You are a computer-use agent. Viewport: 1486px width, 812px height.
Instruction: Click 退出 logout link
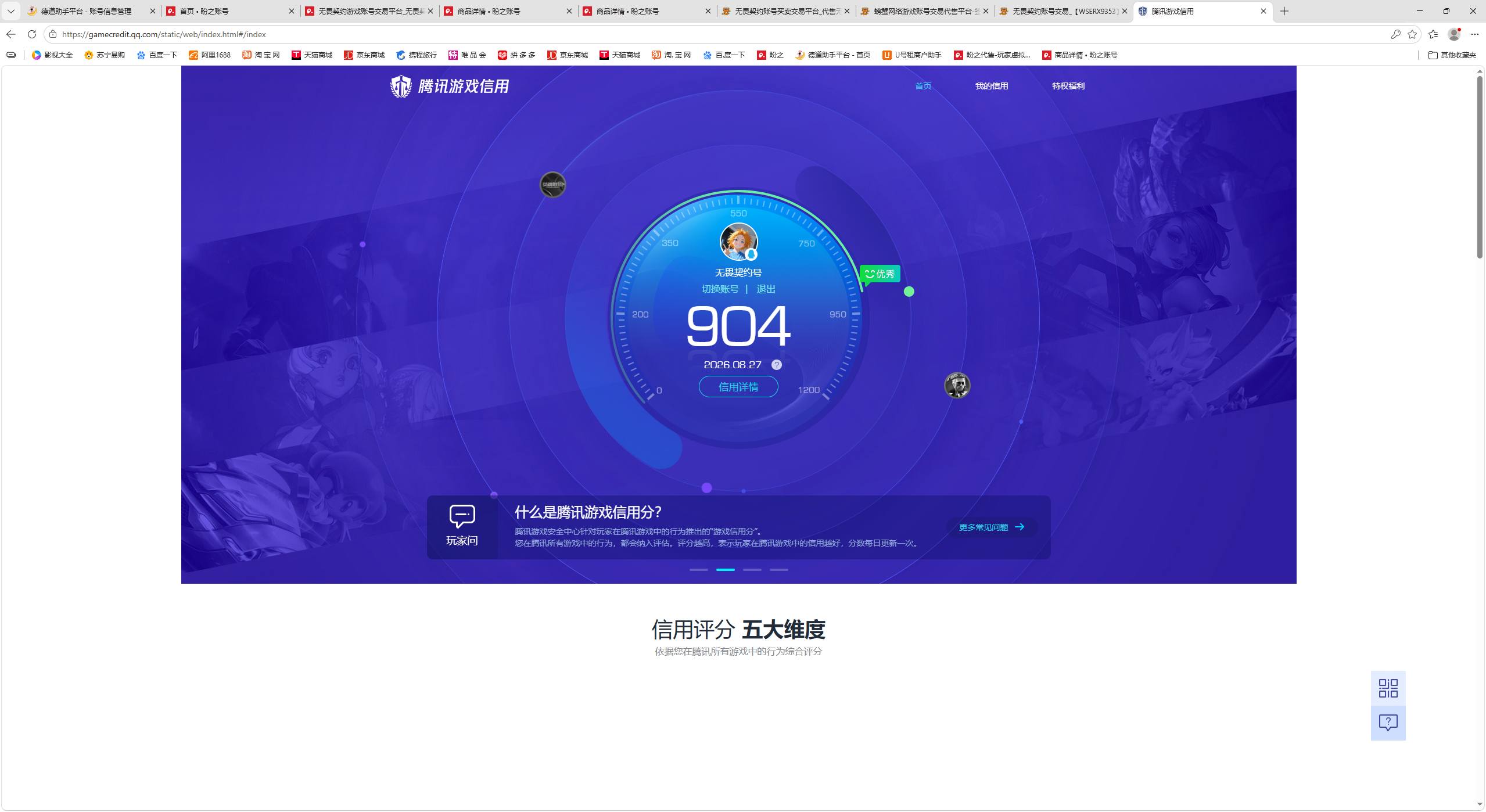pyautogui.click(x=766, y=289)
